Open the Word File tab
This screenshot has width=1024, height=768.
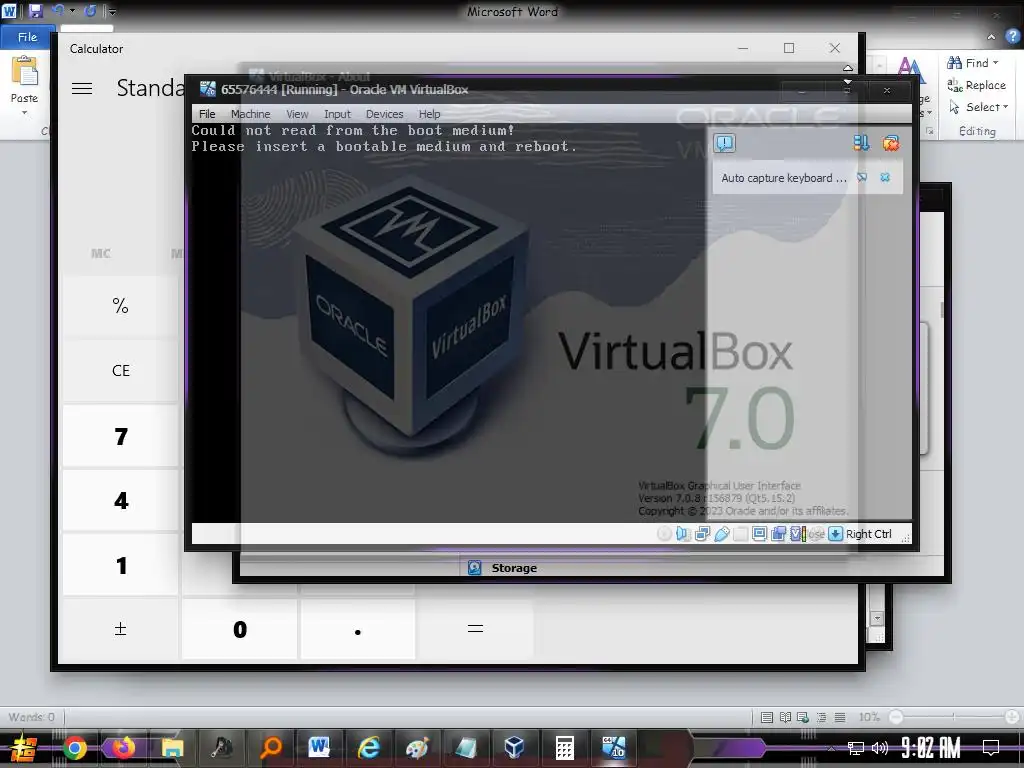[27, 37]
